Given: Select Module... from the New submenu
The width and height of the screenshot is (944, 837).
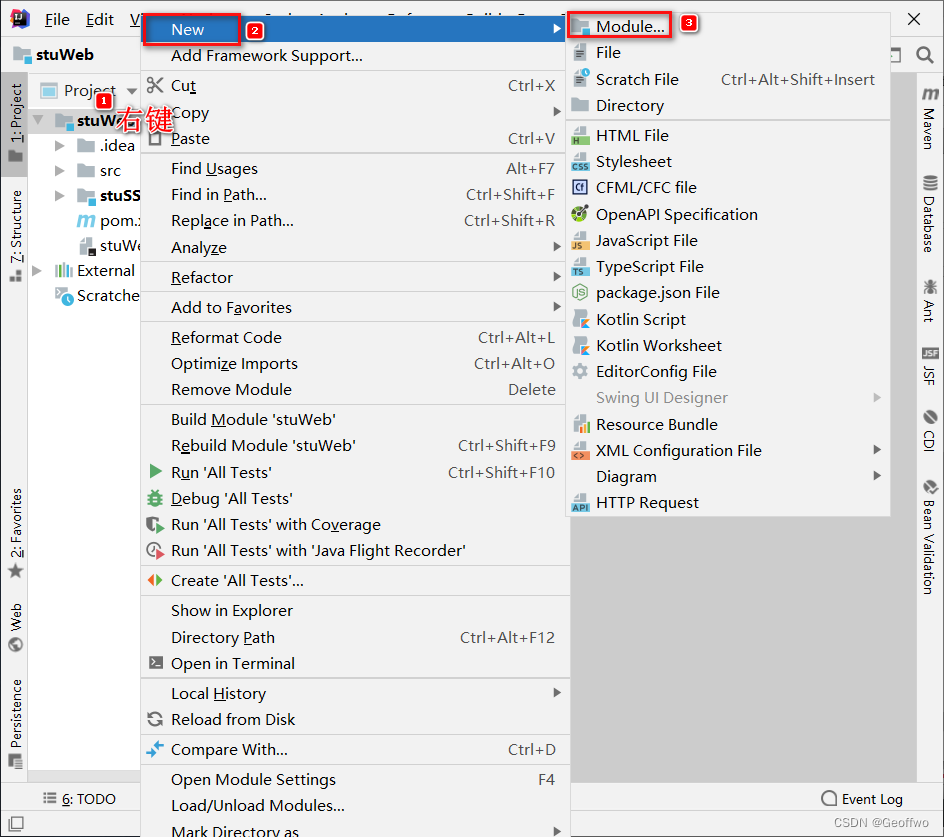Looking at the screenshot, I should (728, 26).
